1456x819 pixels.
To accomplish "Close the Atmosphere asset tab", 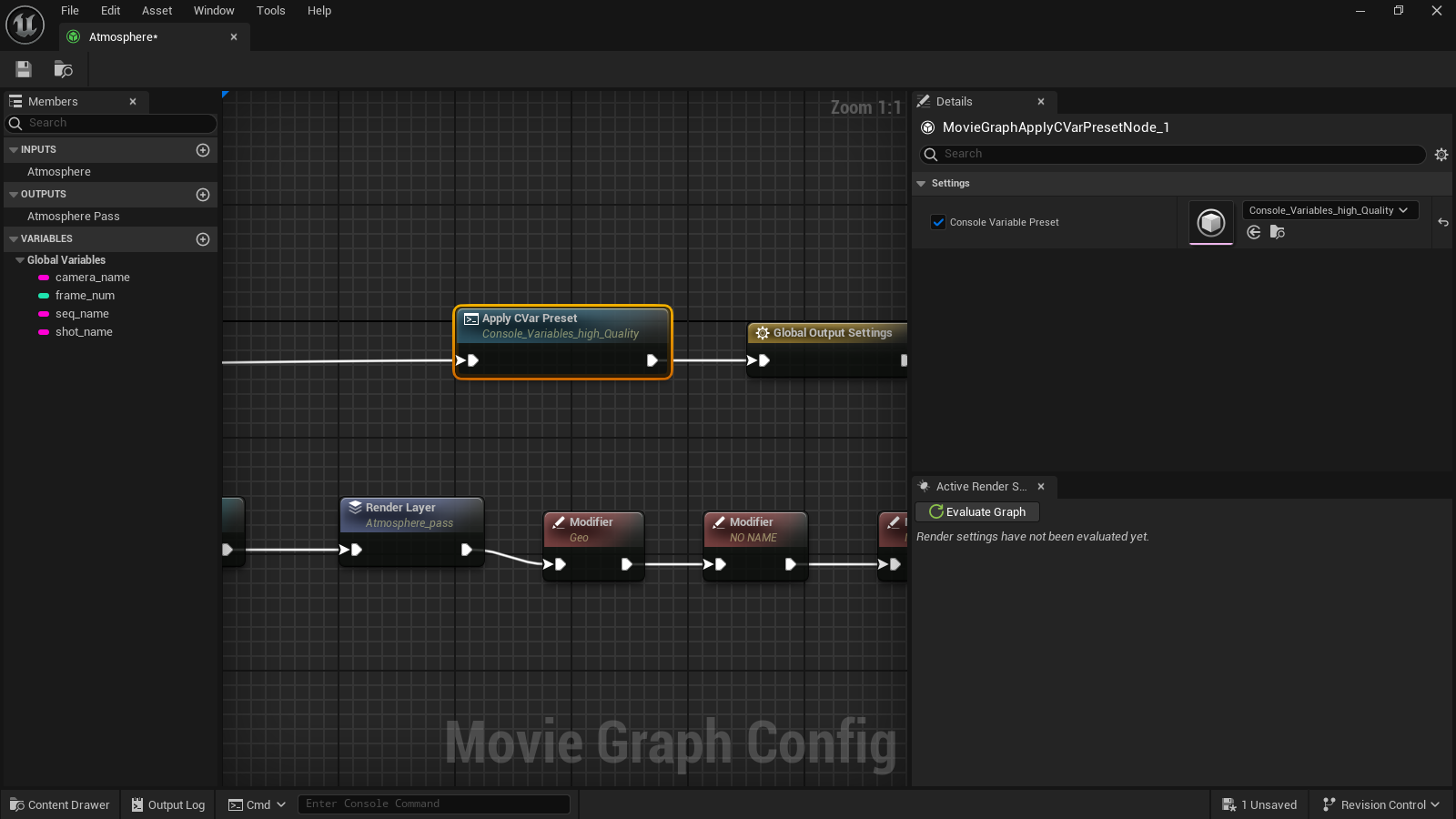I will [234, 37].
